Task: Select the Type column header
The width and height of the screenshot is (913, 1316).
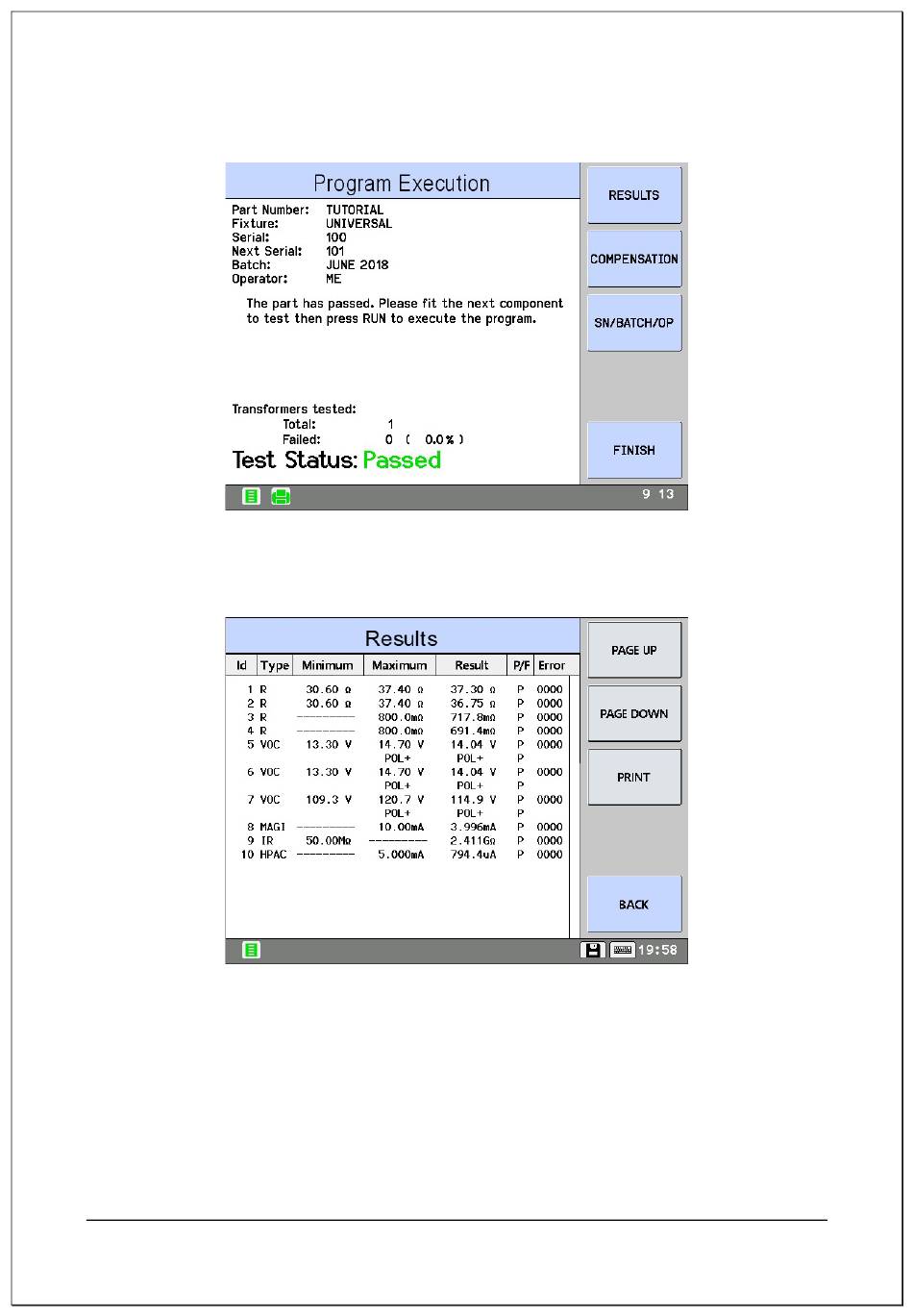Action: tap(275, 665)
